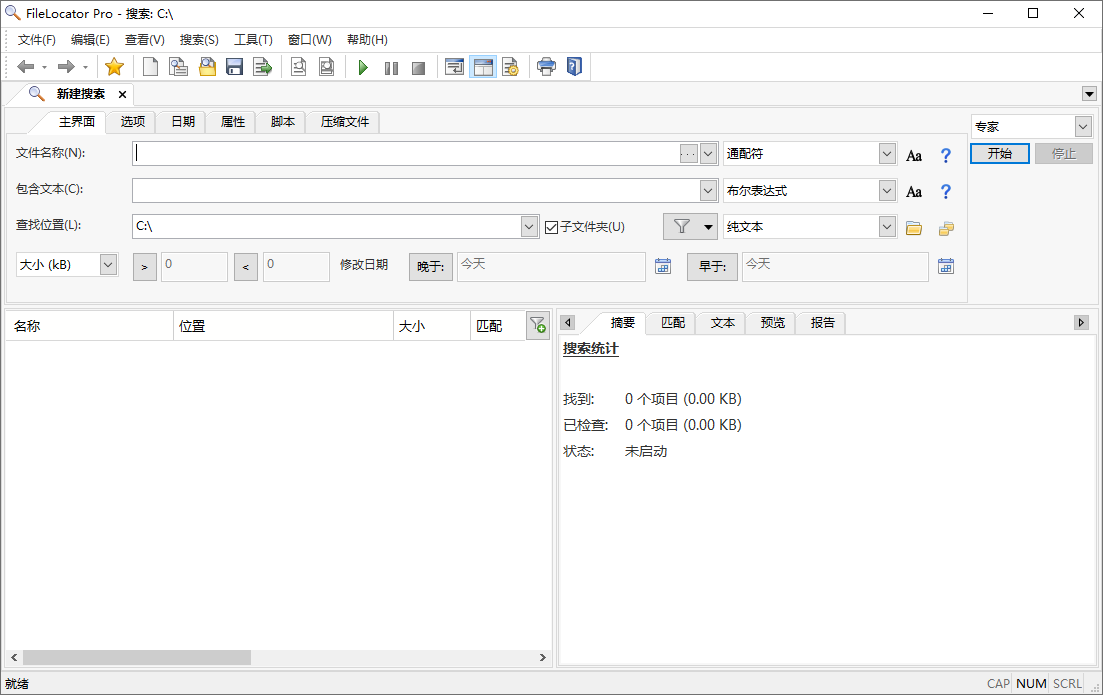Add current search to favorites with the star icon
The height and width of the screenshot is (695, 1103).
click(x=114, y=67)
